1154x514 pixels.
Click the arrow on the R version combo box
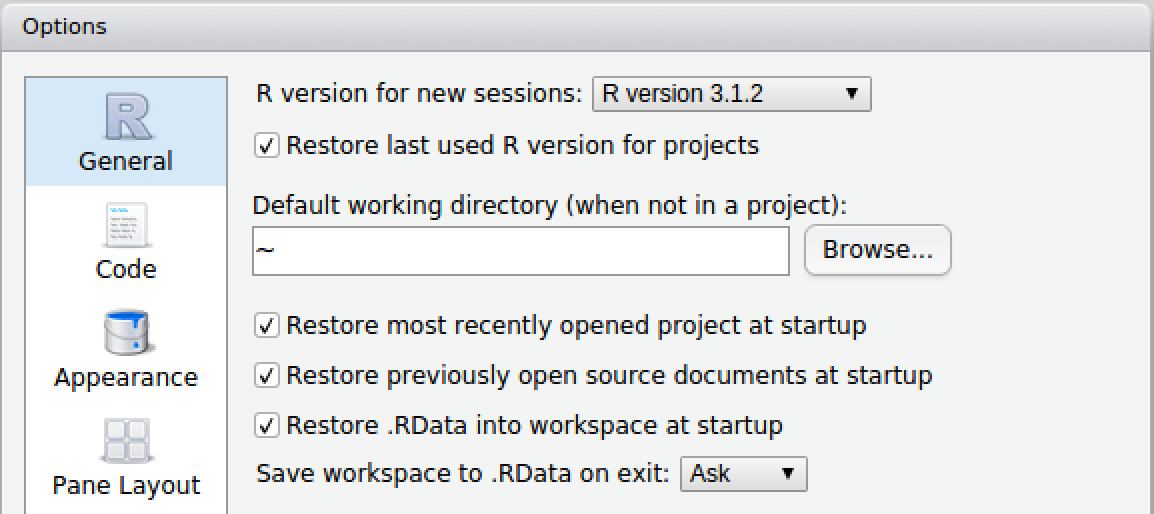click(x=852, y=94)
